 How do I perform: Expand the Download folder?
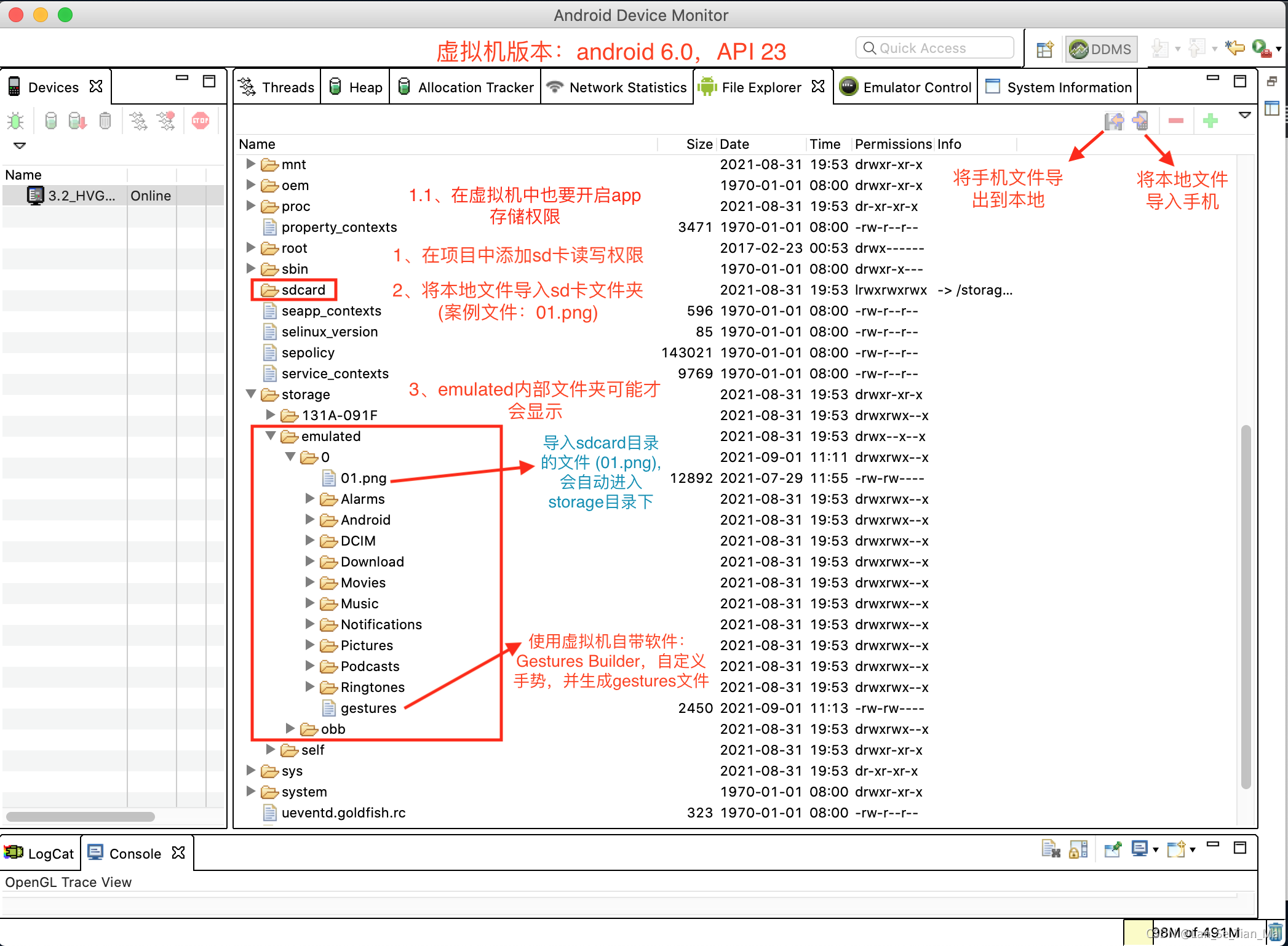[309, 561]
